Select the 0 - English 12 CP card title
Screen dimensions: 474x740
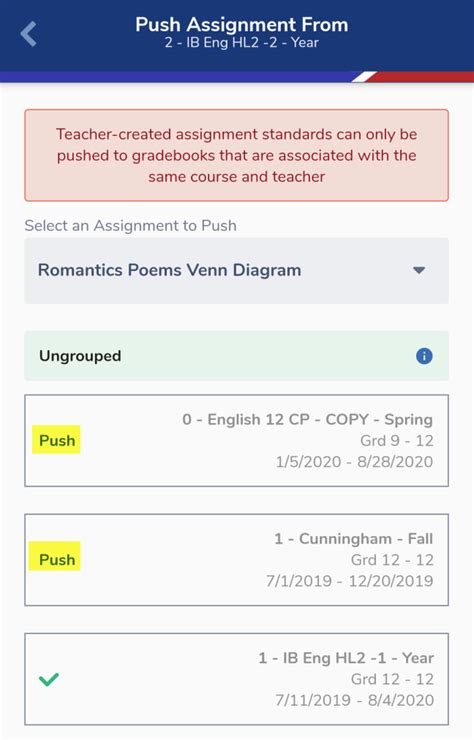[307, 419]
